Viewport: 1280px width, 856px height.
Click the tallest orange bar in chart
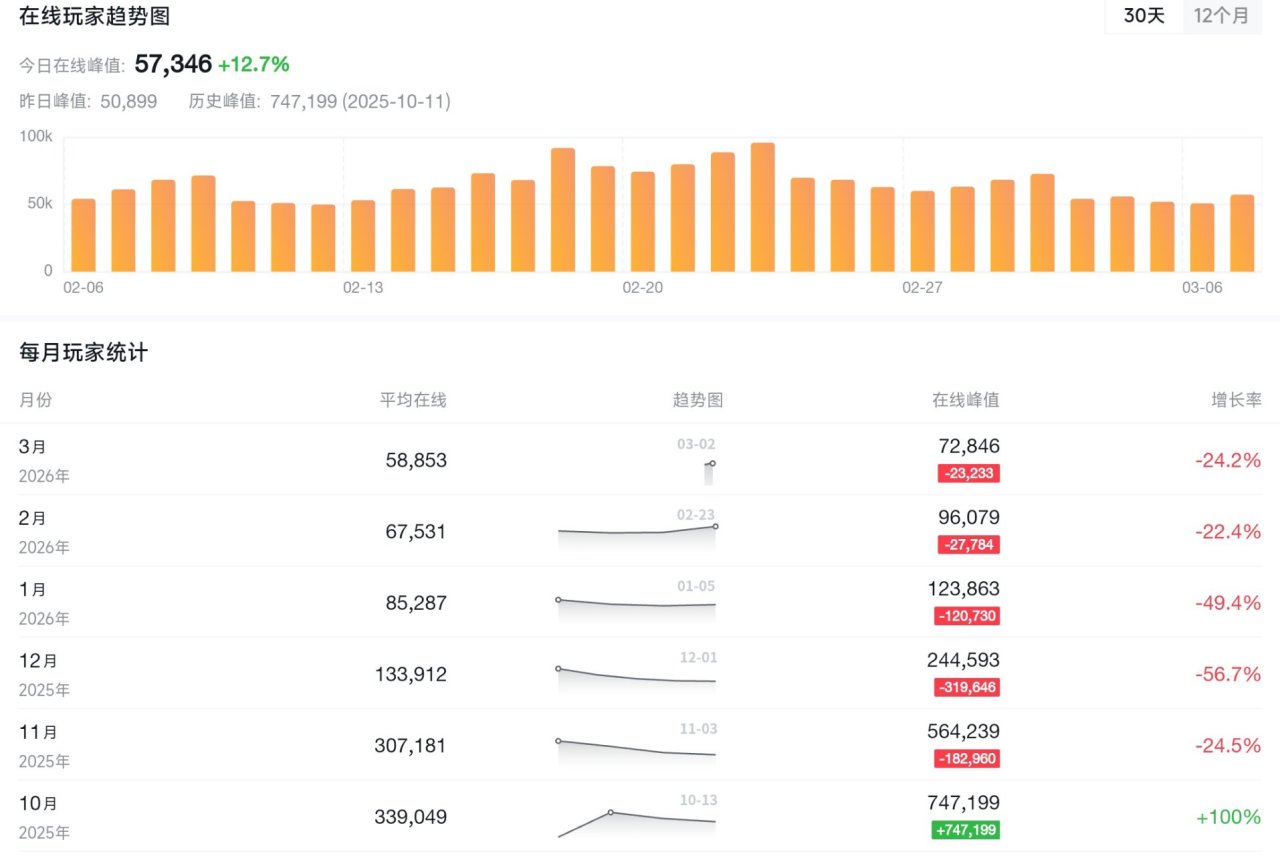click(762, 206)
